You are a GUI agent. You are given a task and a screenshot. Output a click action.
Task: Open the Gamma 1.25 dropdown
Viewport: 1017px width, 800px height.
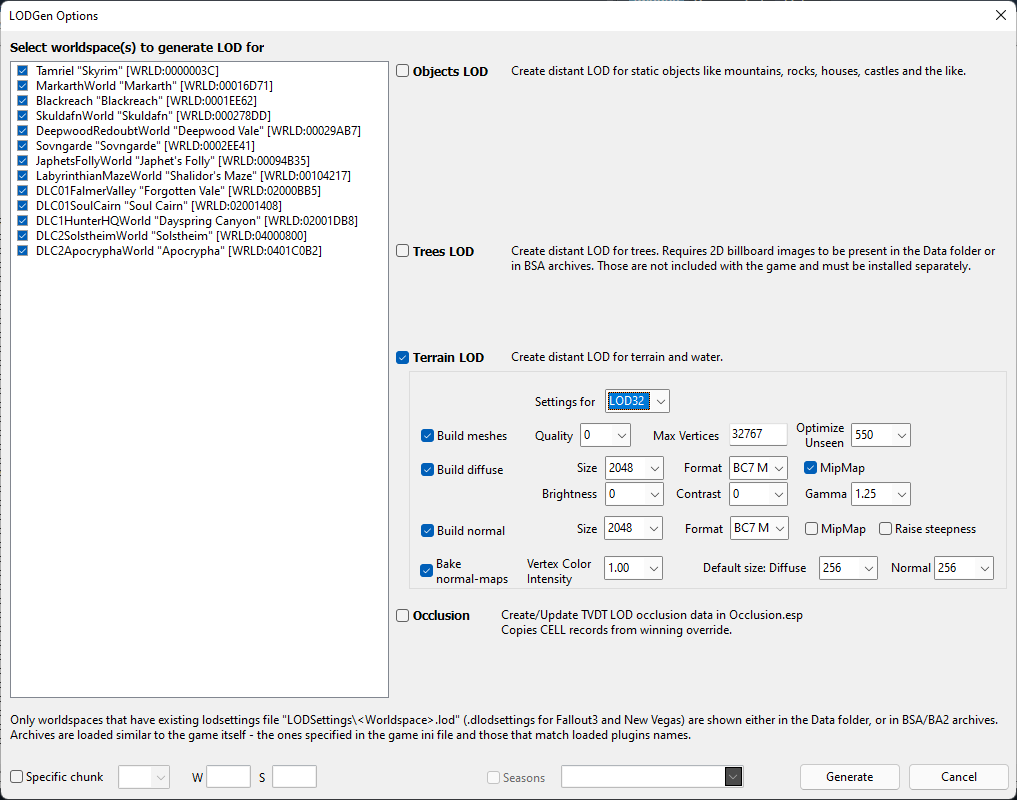tap(902, 494)
